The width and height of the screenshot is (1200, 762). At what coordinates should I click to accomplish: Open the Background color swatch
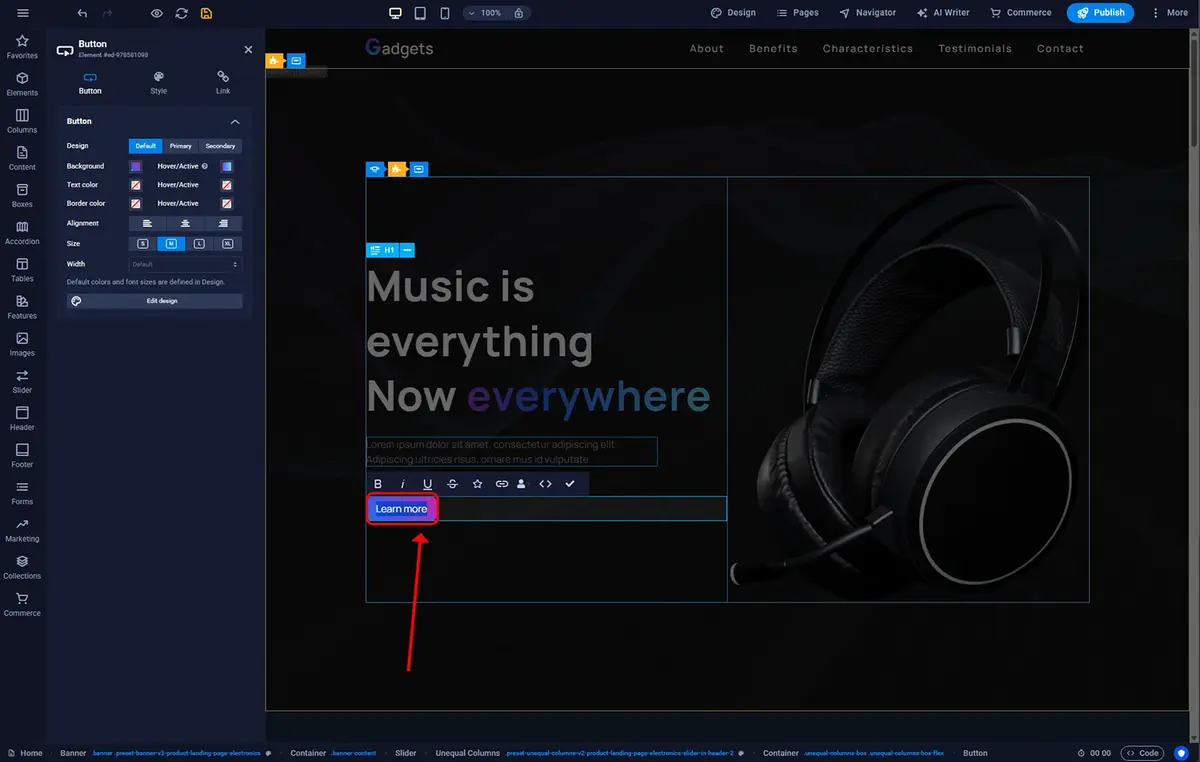pyautogui.click(x=136, y=166)
